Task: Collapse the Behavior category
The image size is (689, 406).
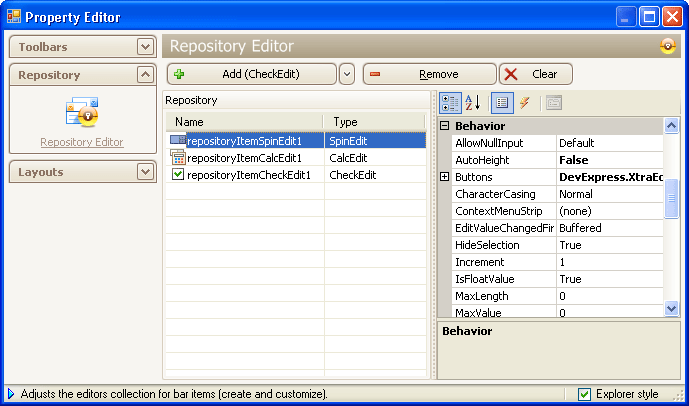Action: (x=445, y=126)
